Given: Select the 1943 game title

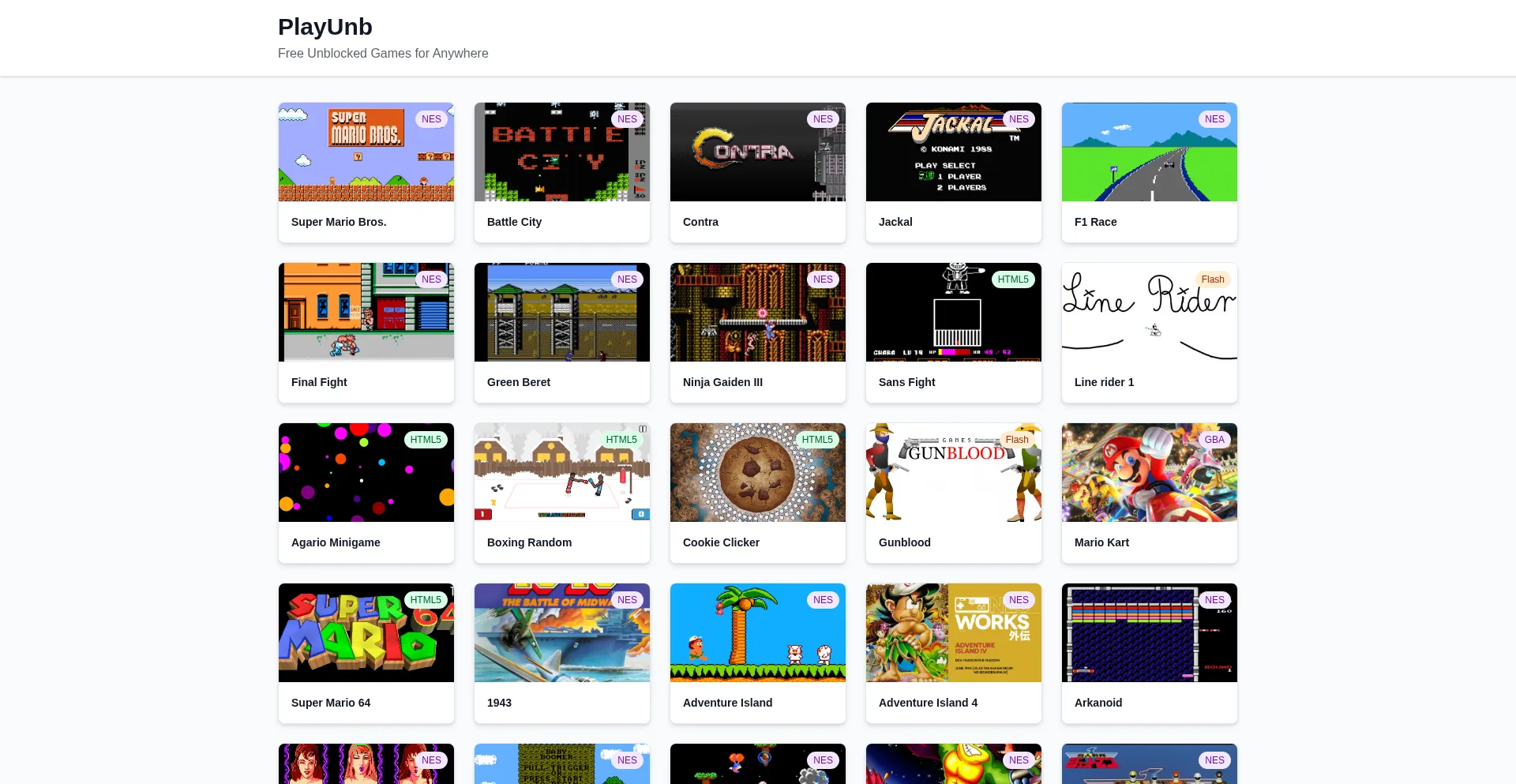Looking at the screenshot, I should click(x=499, y=703).
